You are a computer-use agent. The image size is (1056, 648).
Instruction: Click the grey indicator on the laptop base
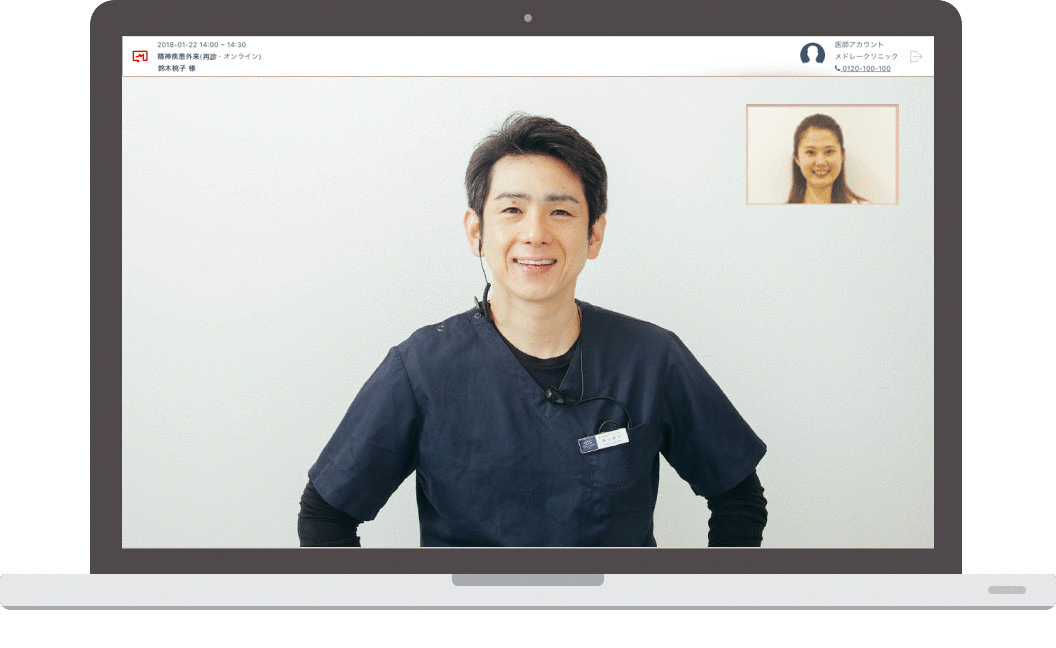[x=1006, y=590]
